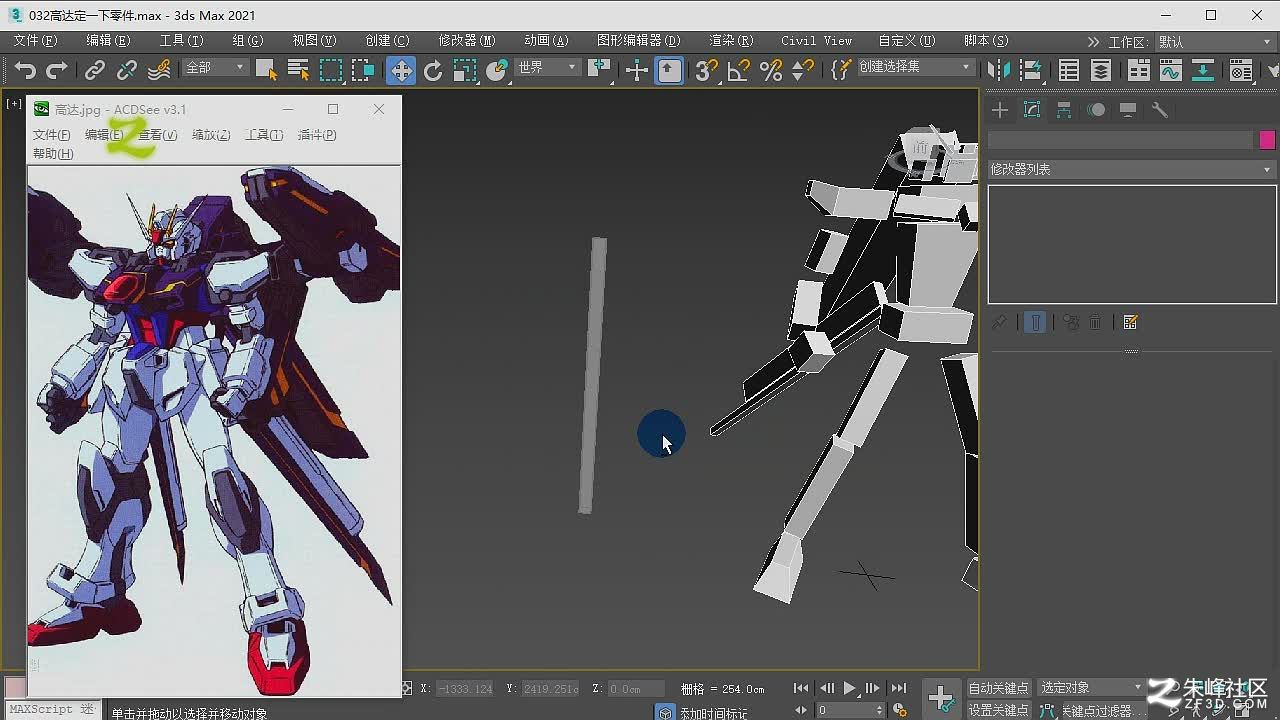
Task: Open the reference coordinate system dropdown 世界
Action: click(546, 67)
